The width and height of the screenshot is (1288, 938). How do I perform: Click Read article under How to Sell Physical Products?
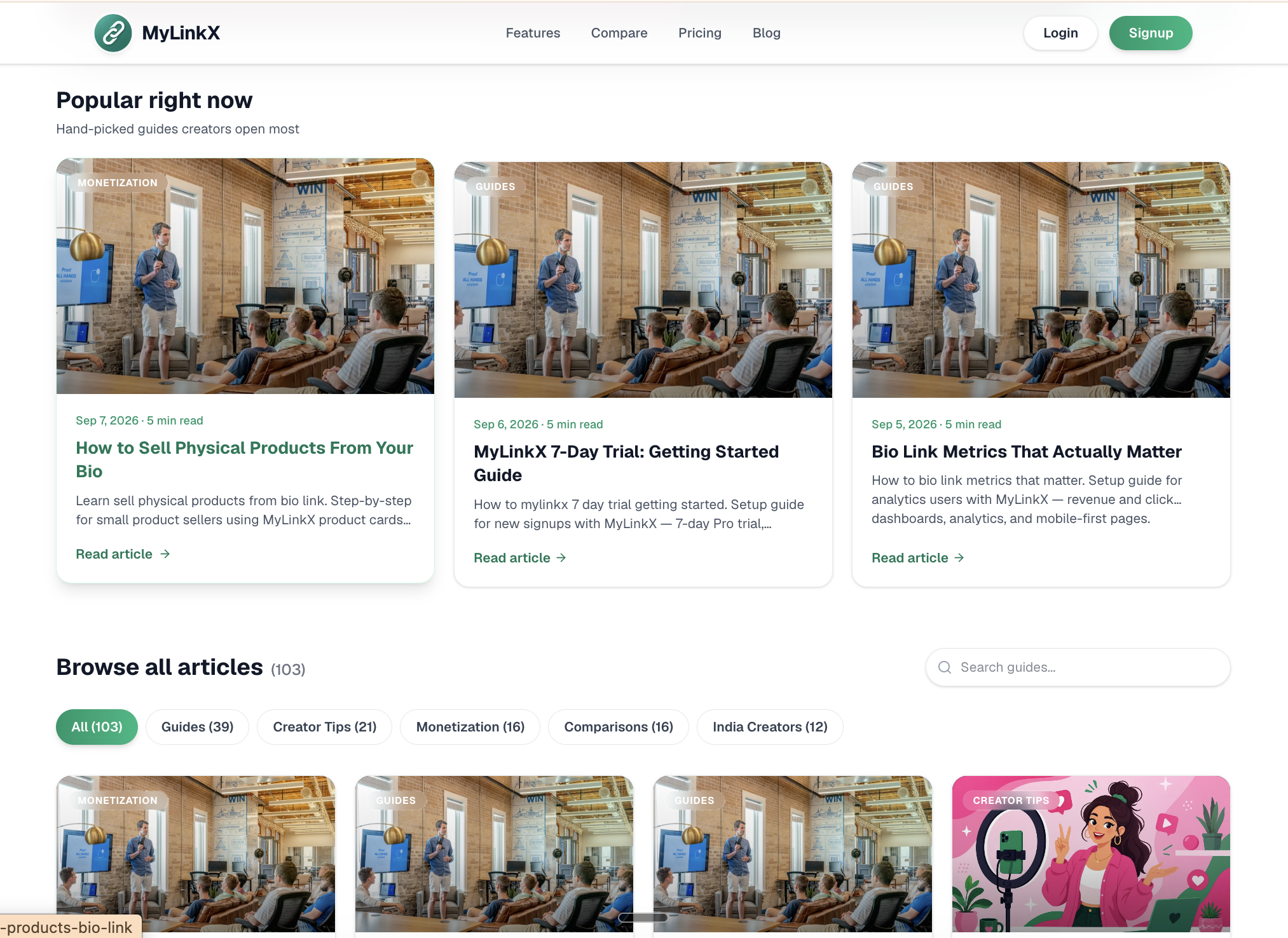(x=114, y=554)
